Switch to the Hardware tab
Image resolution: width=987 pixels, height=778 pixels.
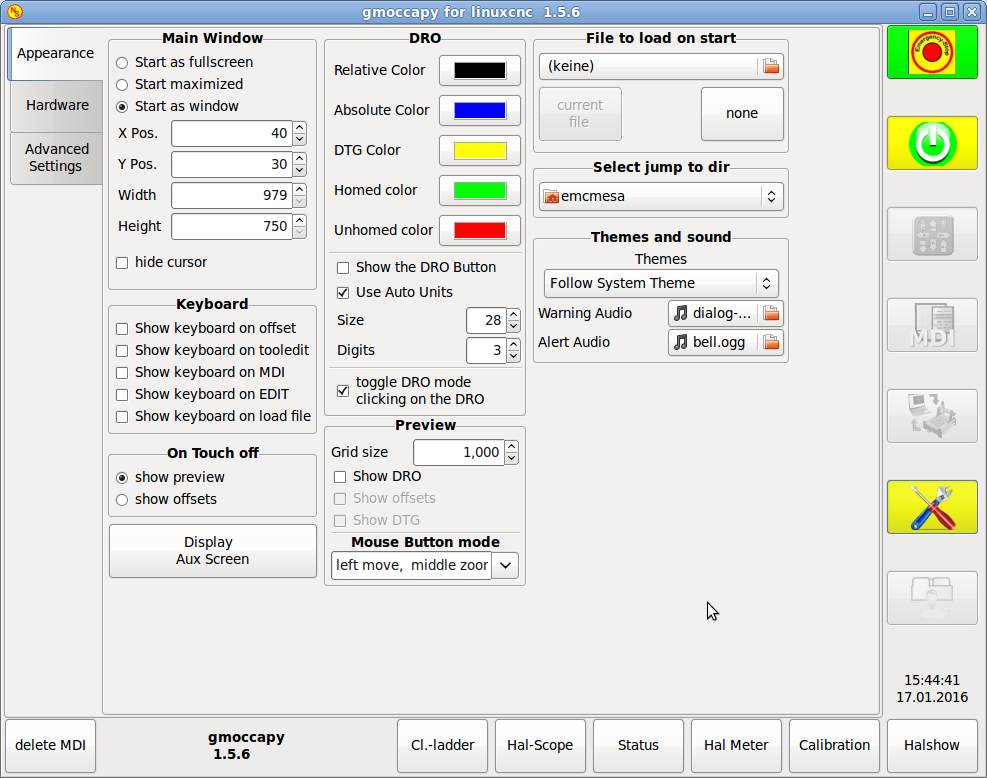pos(57,106)
